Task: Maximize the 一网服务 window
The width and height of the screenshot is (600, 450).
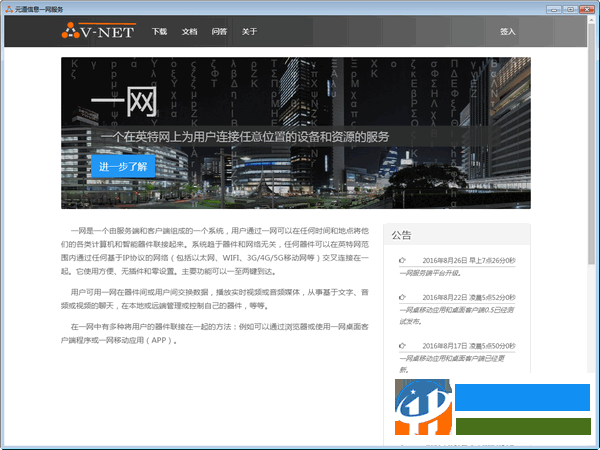Action: coord(570,9)
